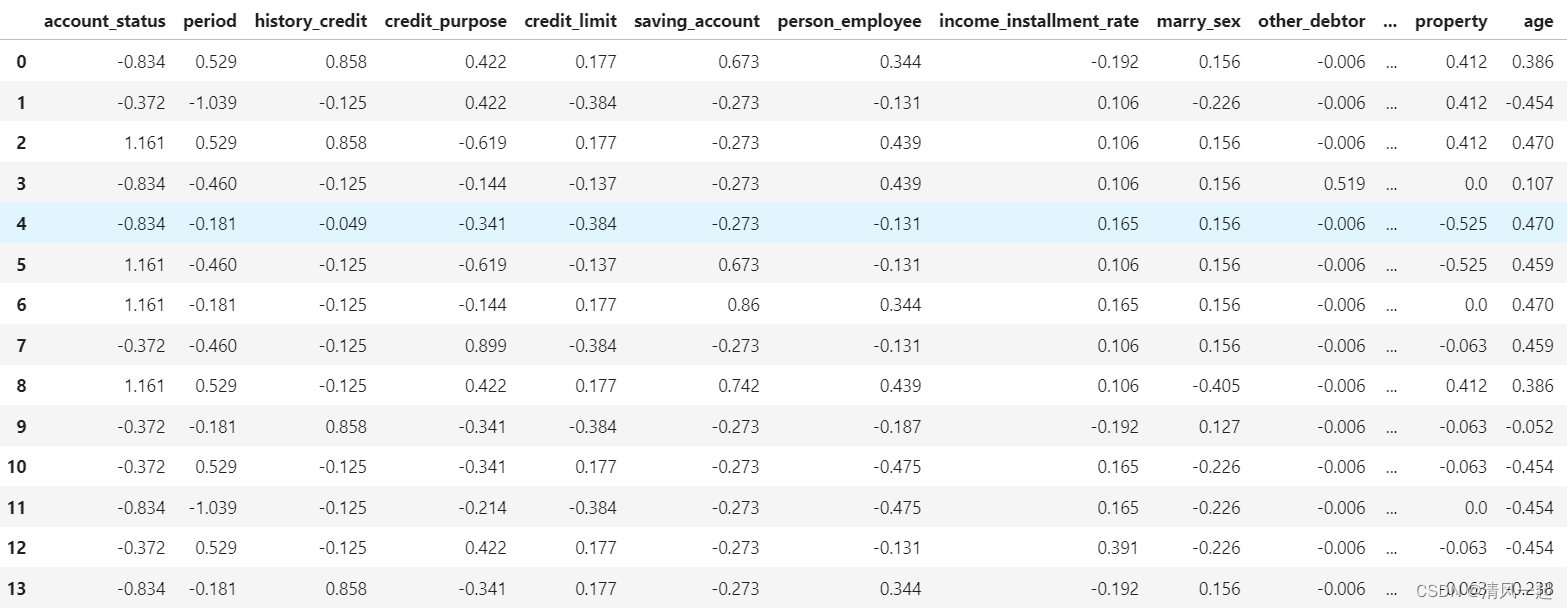
Task: Select marry_sex value 0.127 in row 9
Action: [1220, 427]
